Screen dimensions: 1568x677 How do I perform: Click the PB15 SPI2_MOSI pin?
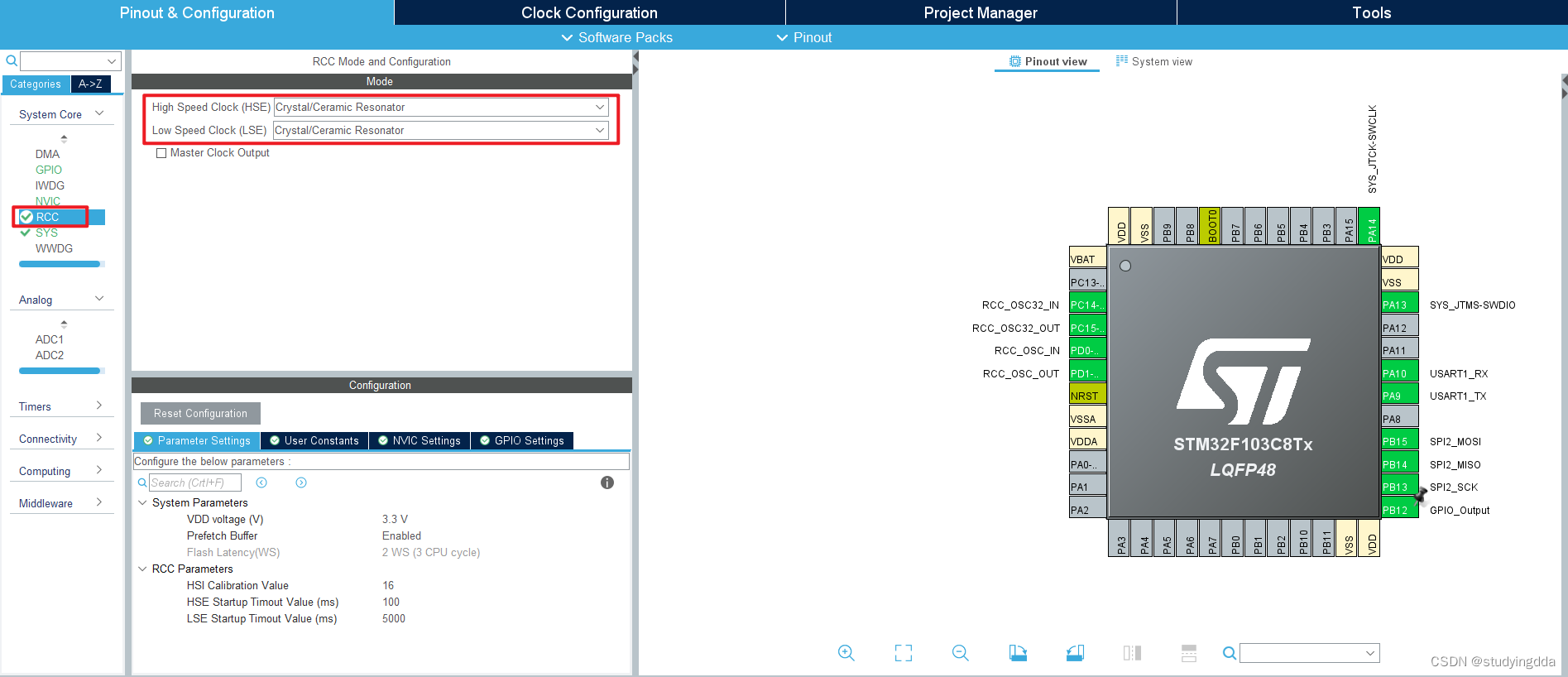point(1400,441)
